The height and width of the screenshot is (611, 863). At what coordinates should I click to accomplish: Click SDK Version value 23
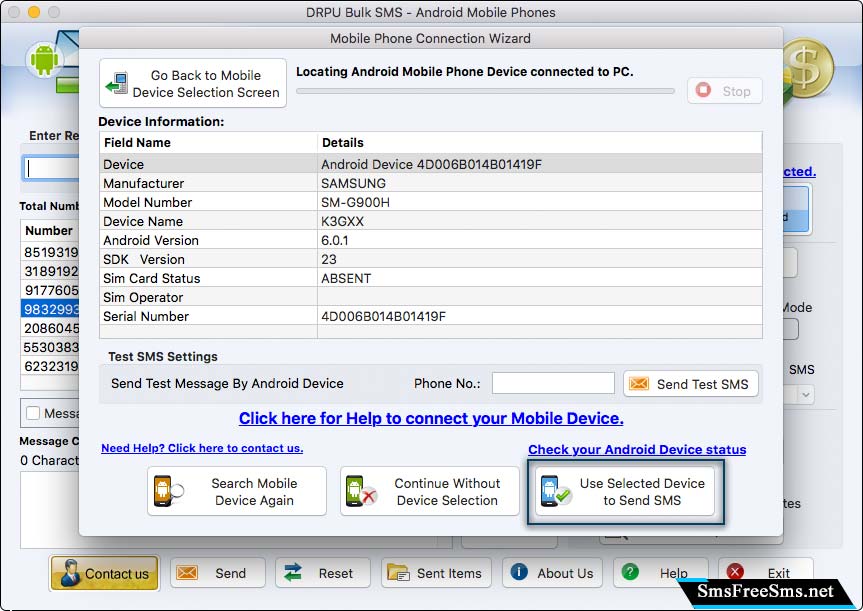(x=329, y=259)
